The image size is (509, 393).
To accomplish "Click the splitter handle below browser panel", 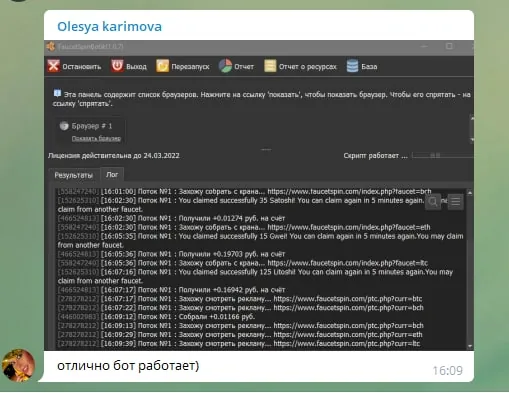I will 266,150.
